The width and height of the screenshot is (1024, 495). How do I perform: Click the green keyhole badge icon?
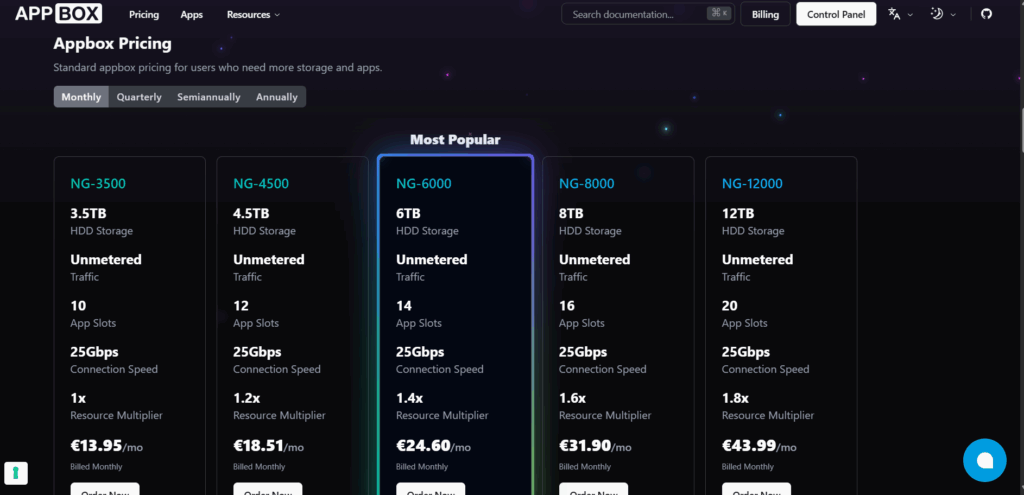coord(16,473)
